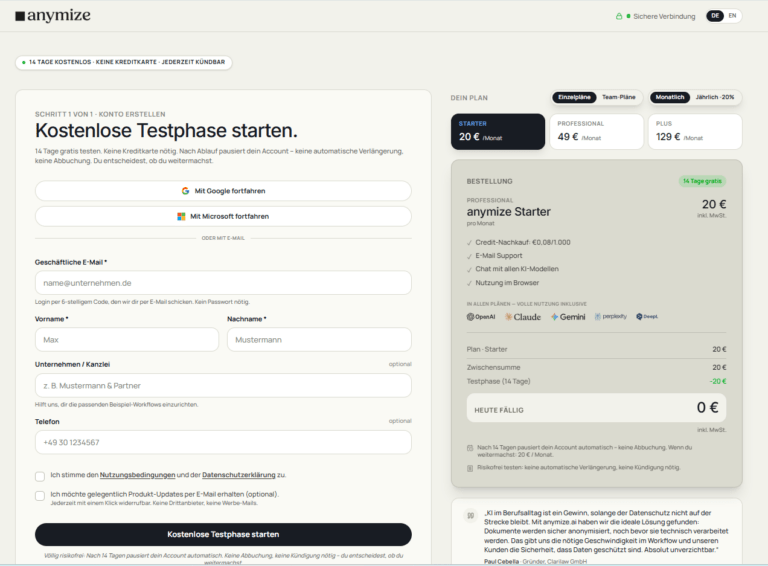The image size is (768, 566).
Task: Open the Datenschutzerklärung link
Action: coord(239,475)
